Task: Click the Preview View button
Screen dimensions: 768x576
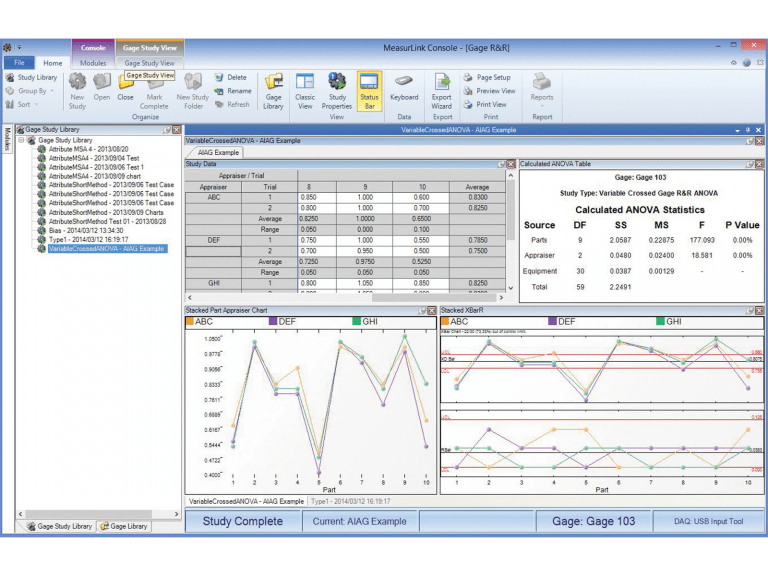Action: (495, 91)
